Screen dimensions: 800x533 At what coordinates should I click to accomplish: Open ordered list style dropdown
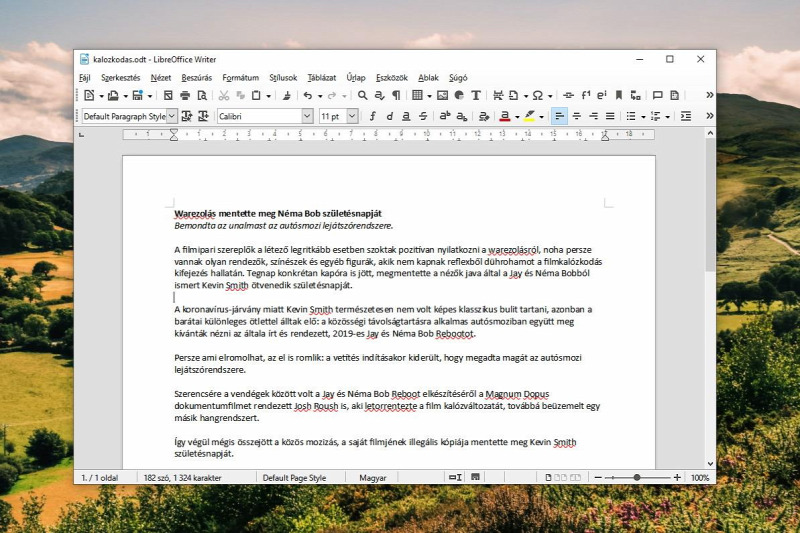[668, 117]
